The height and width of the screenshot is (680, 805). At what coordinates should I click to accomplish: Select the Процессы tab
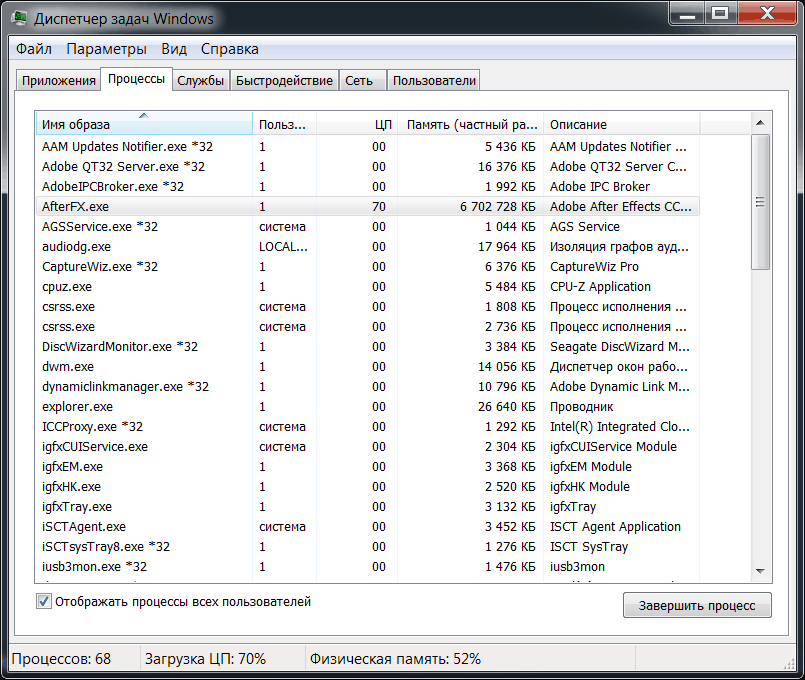click(x=136, y=79)
